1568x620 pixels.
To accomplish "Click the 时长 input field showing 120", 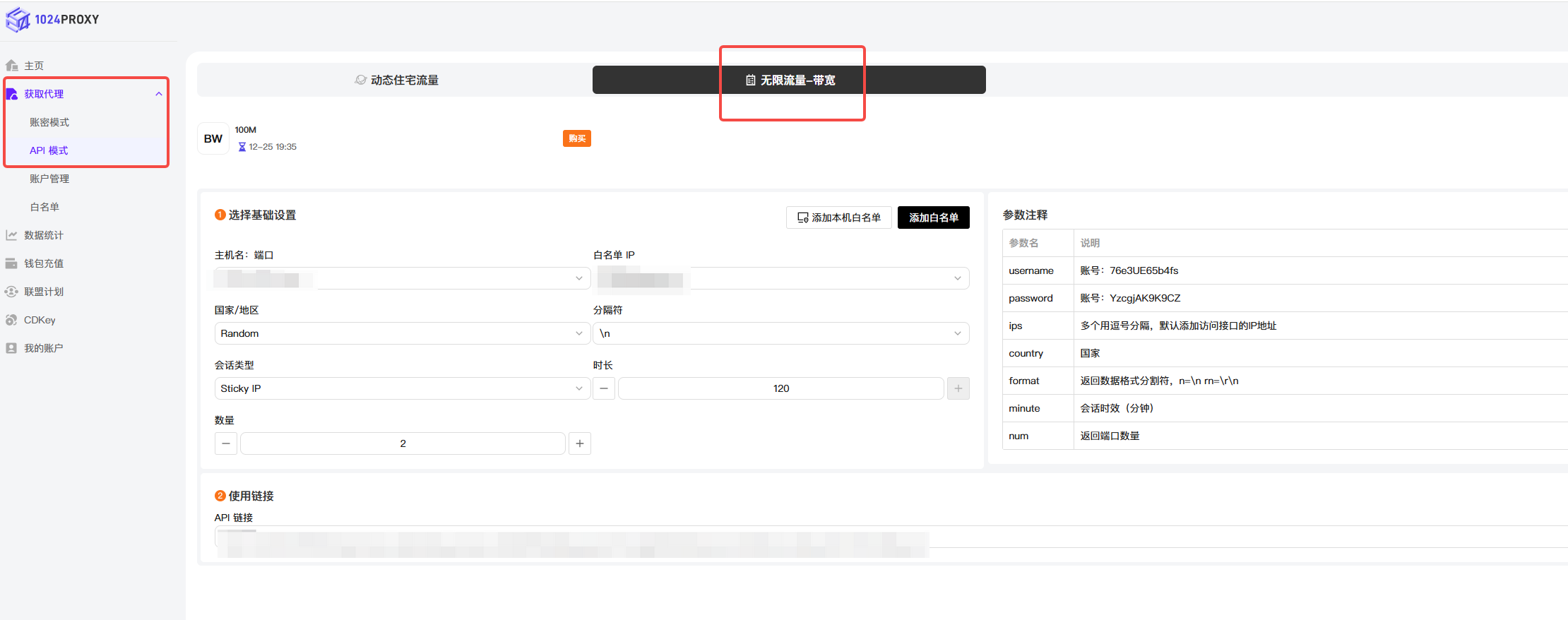I will (x=780, y=388).
